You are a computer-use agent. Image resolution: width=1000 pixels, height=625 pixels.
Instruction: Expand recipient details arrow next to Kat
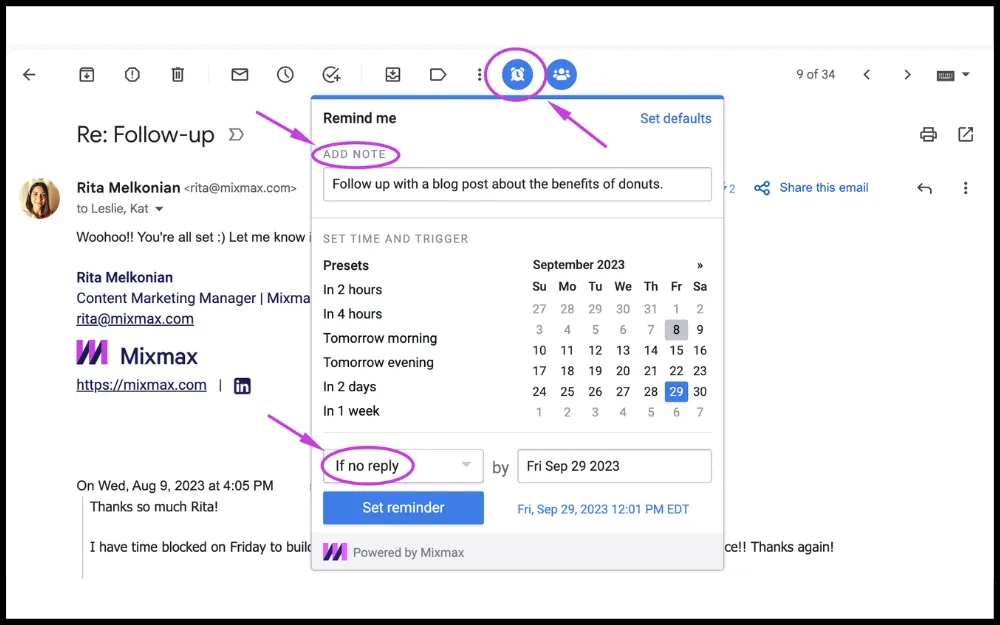click(159, 209)
